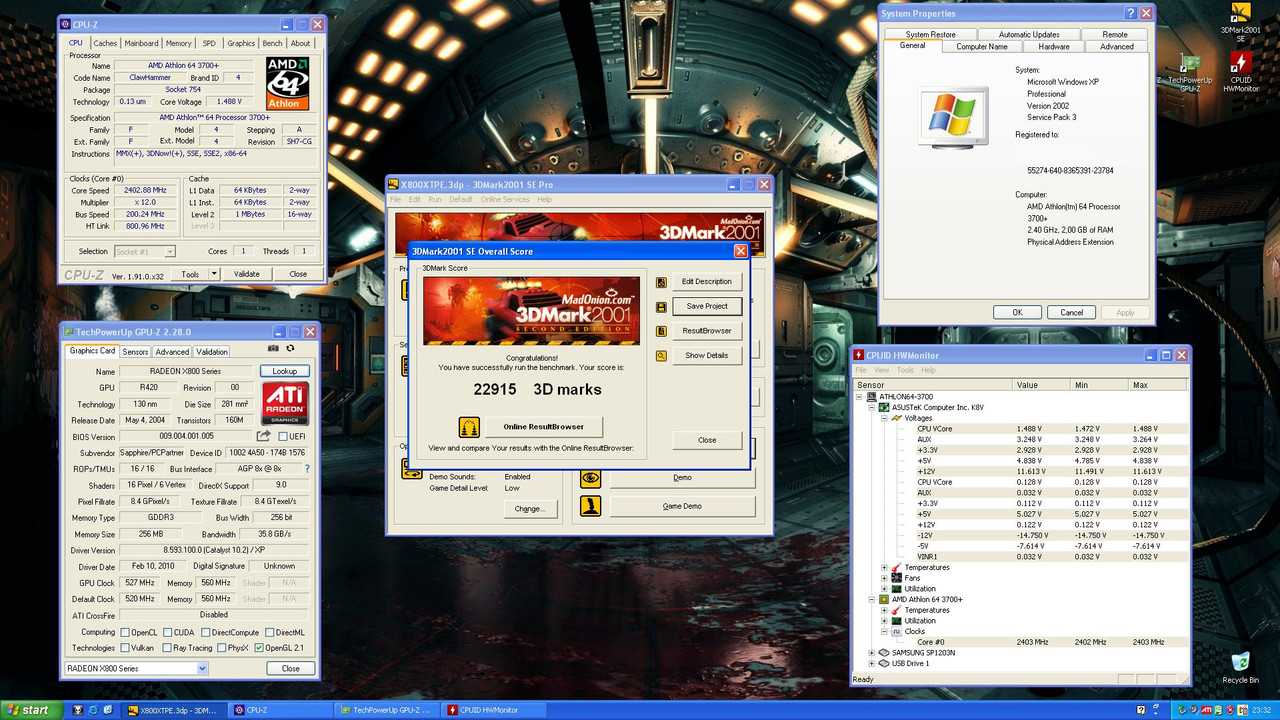This screenshot has height=720, width=1280.
Task: Click the Internet Explorer quick launch icon
Action: coord(93,710)
